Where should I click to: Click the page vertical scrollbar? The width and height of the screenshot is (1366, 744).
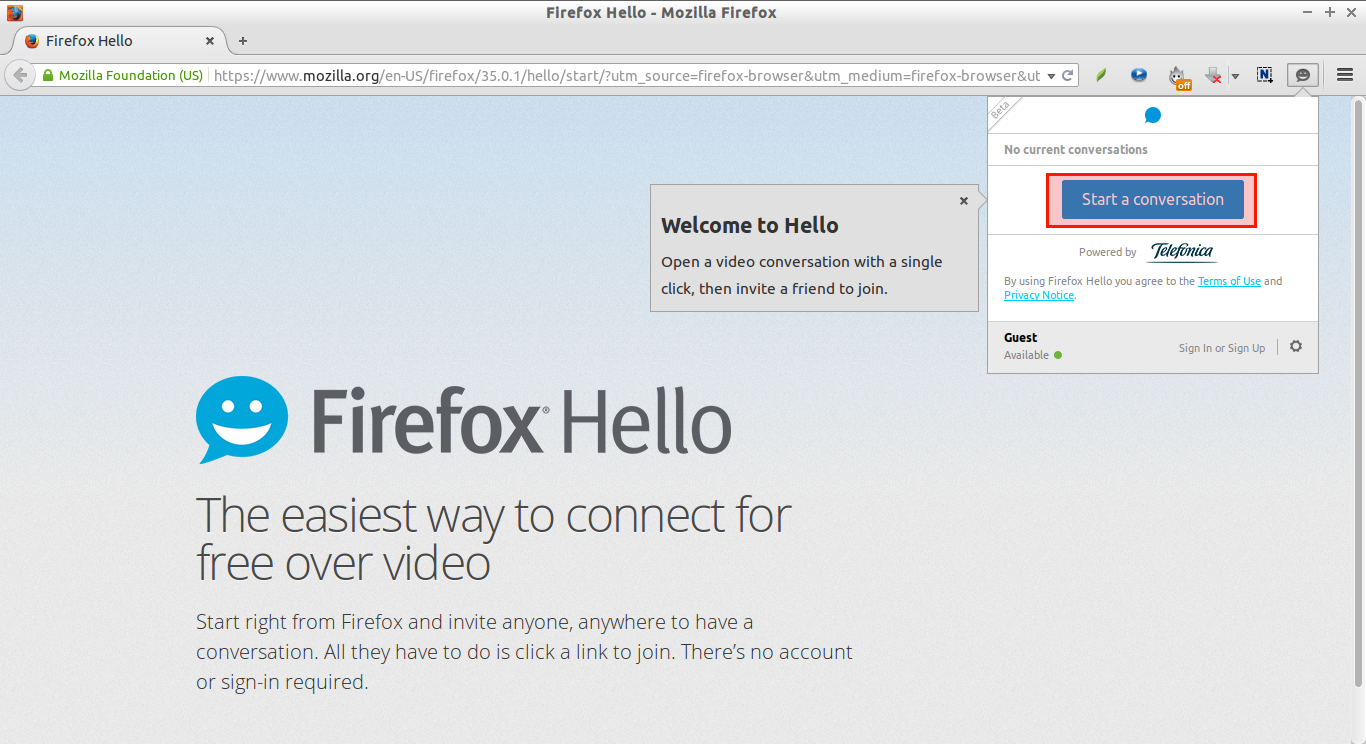[x=1358, y=392]
